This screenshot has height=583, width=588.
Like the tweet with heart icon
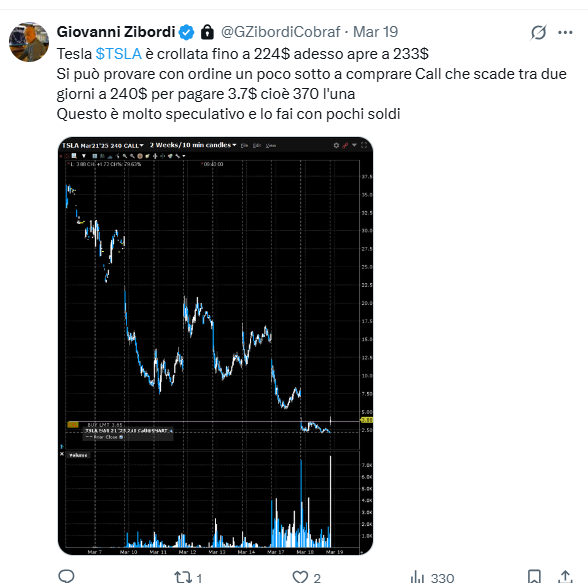300,577
